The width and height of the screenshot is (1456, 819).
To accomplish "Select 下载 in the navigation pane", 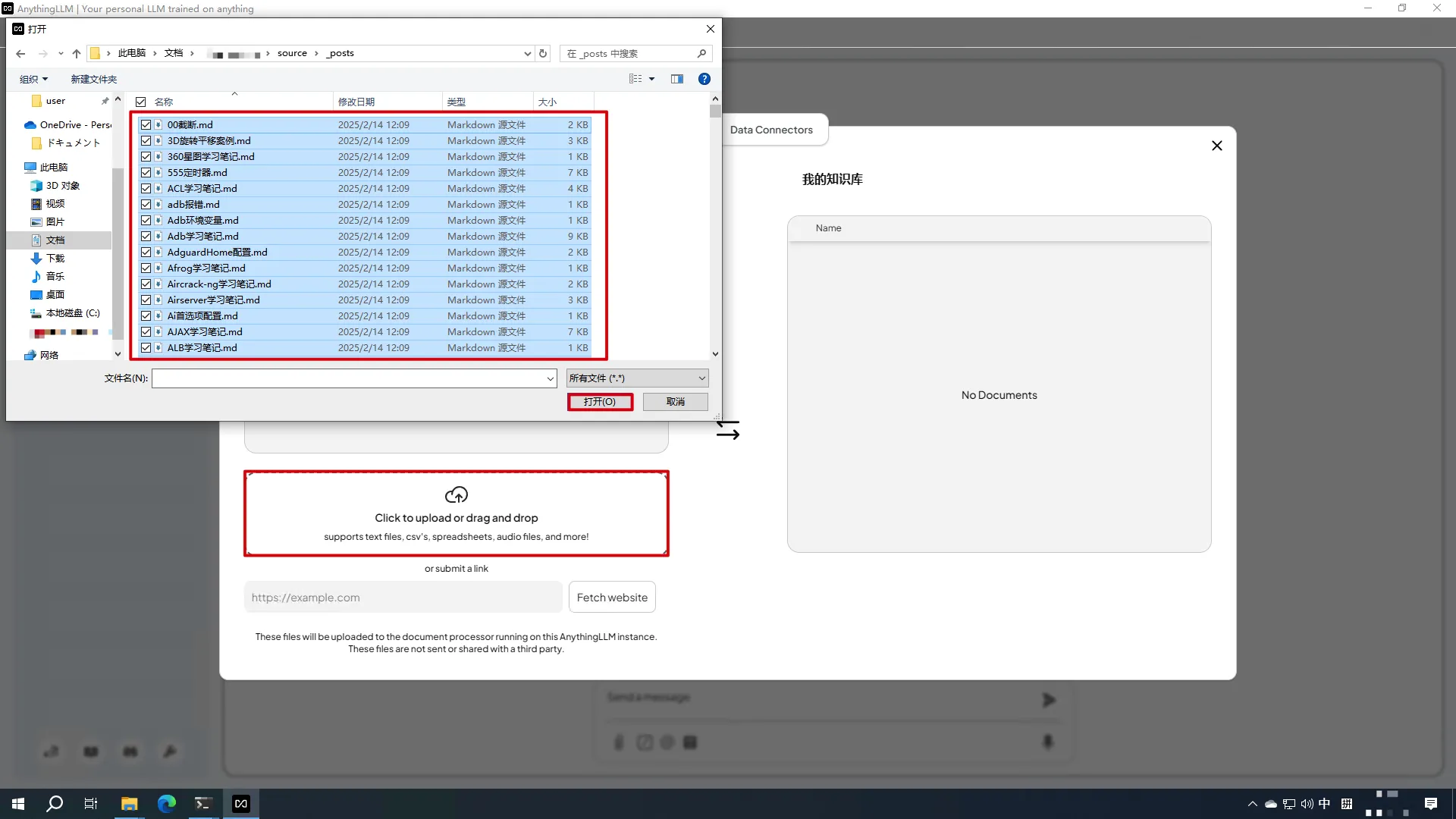I will 55,259.
